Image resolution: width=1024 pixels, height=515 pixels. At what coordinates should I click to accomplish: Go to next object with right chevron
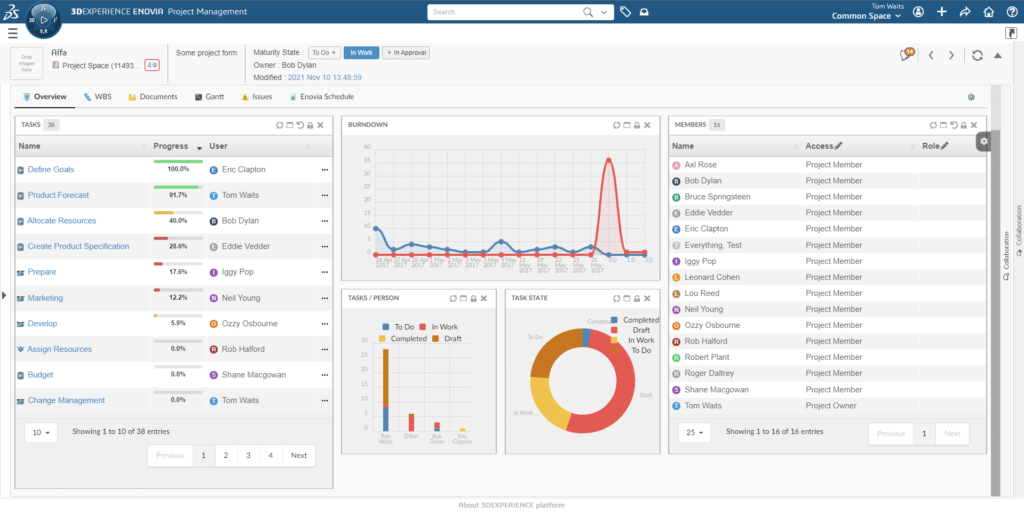952,55
